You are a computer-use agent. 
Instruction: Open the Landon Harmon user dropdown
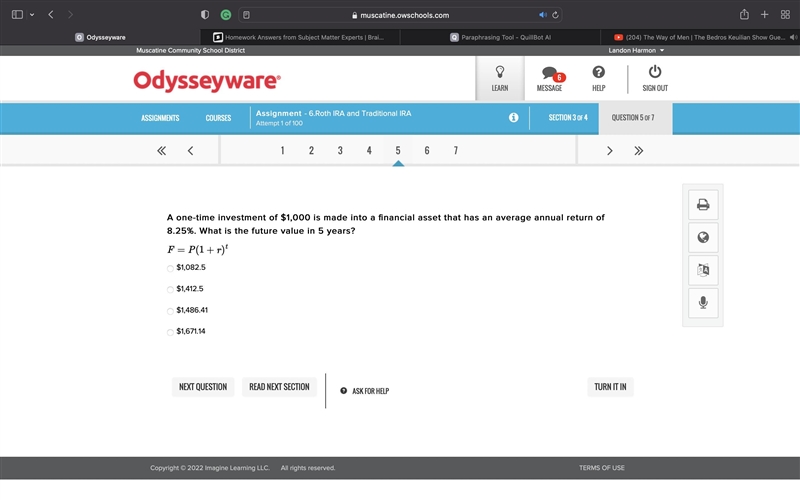[x=636, y=51]
